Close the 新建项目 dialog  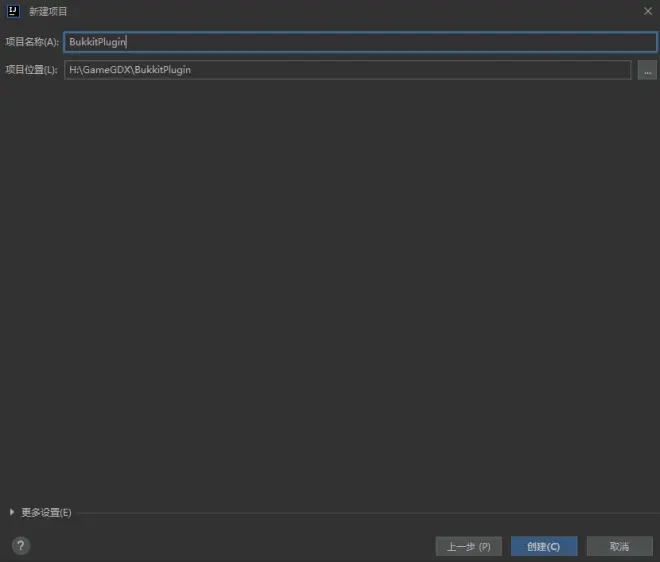648,11
